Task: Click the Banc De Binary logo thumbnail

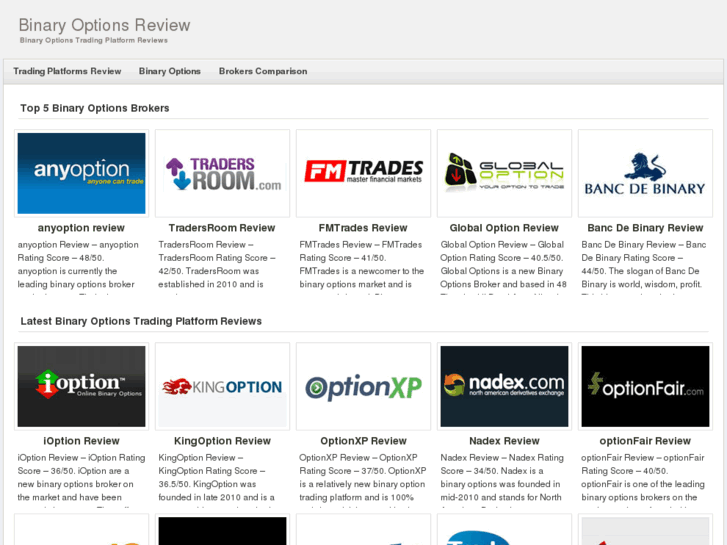Action: pyautogui.click(x=645, y=173)
